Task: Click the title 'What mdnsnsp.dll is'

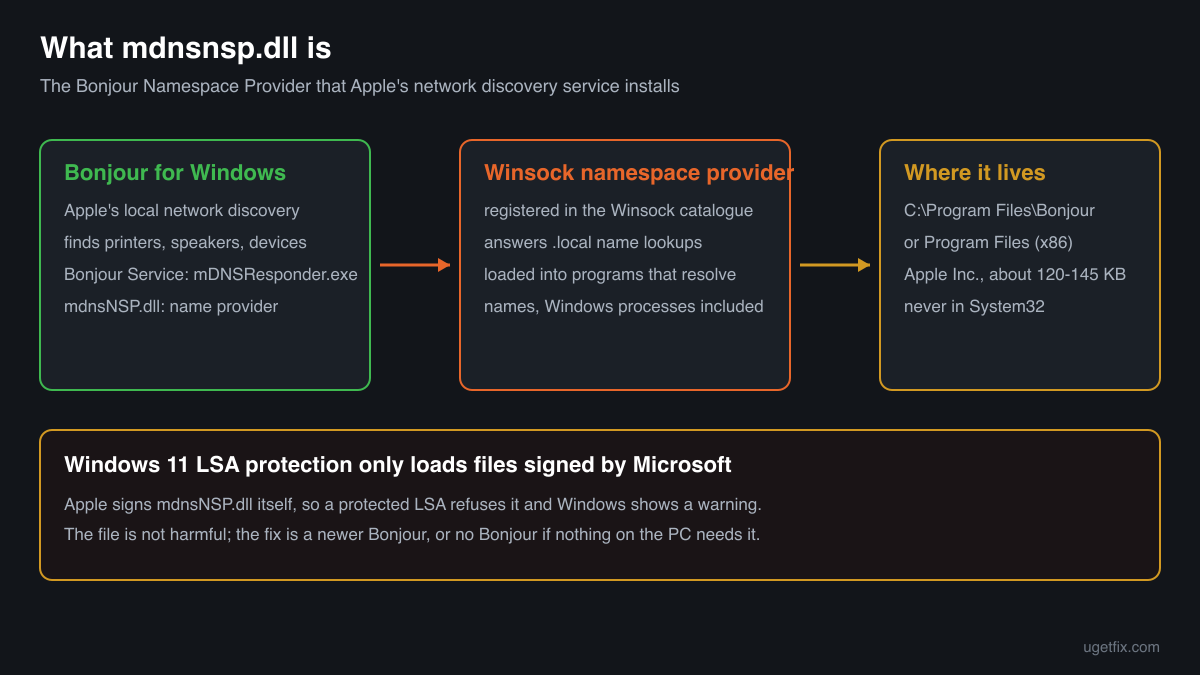Action: (x=185, y=47)
